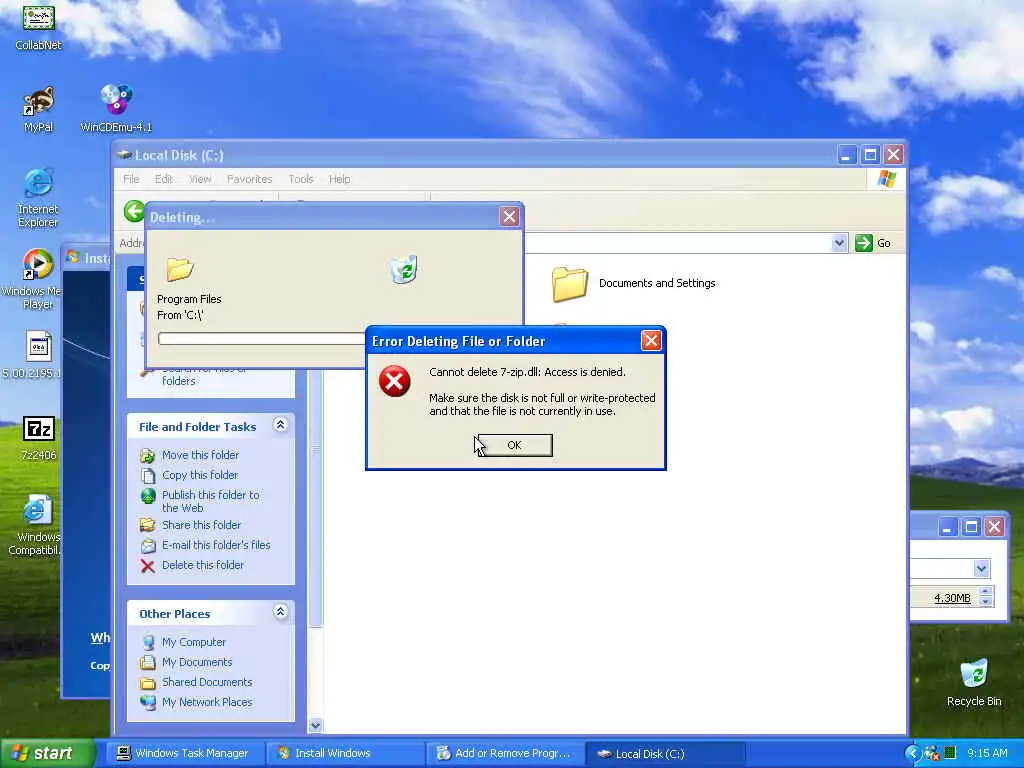The width and height of the screenshot is (1024, 768).
Task: Close the Error Deleting File dialog
Action: 651,340
